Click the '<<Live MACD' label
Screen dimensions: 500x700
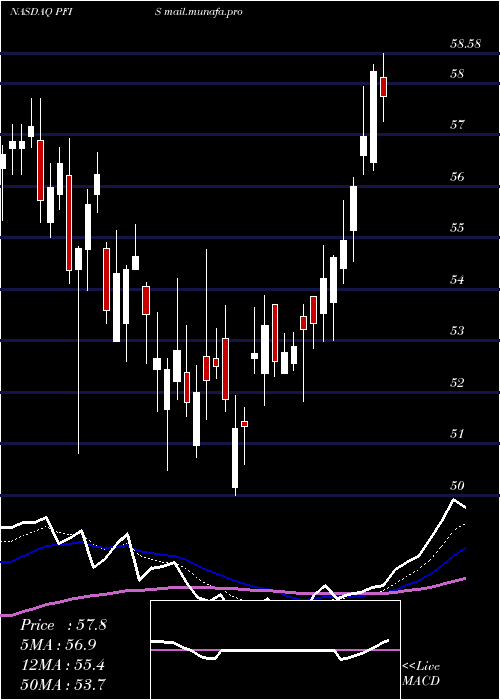[421, 674]
